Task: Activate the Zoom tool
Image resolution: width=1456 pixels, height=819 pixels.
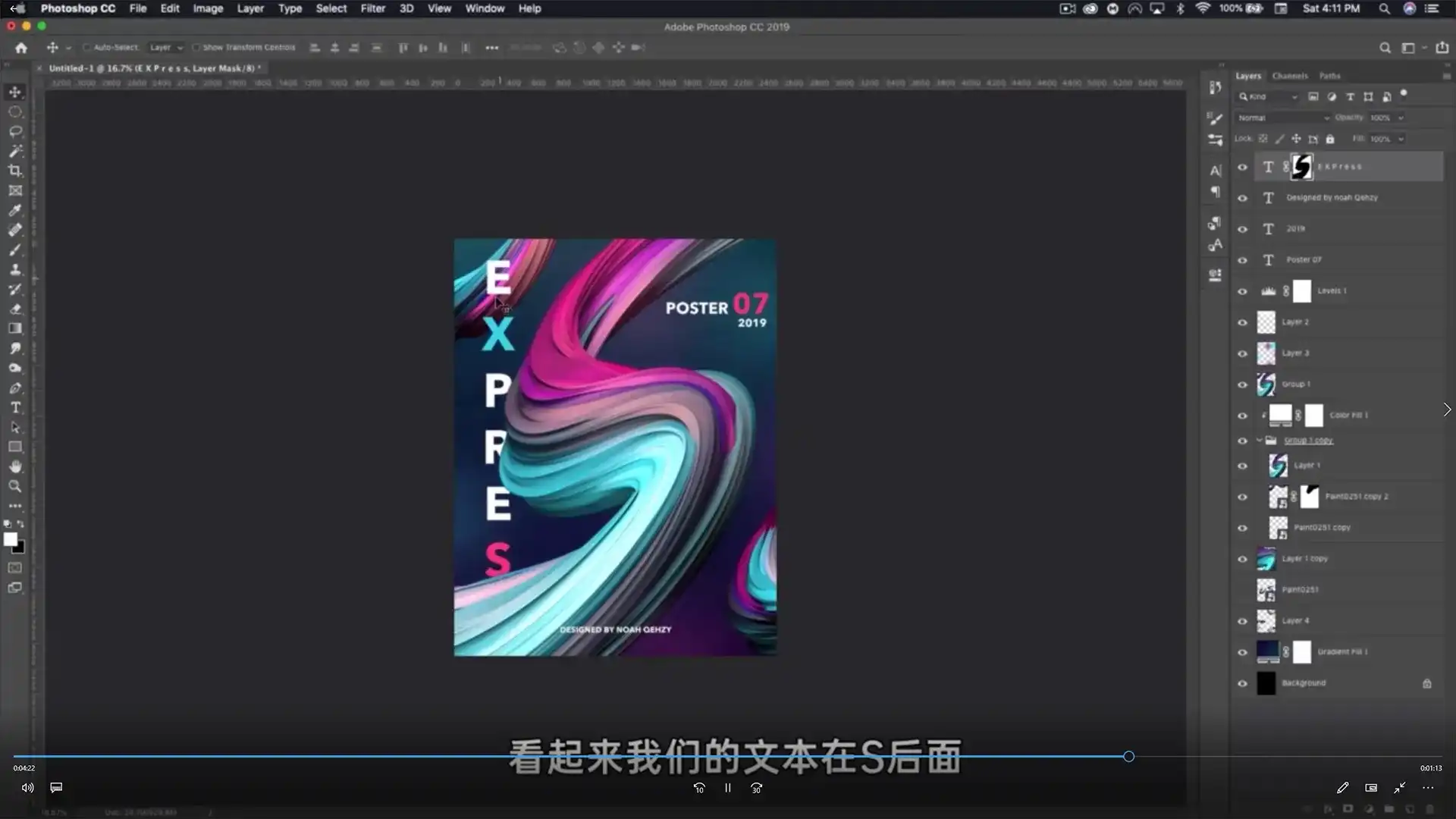Action: [x=15, y=486]
